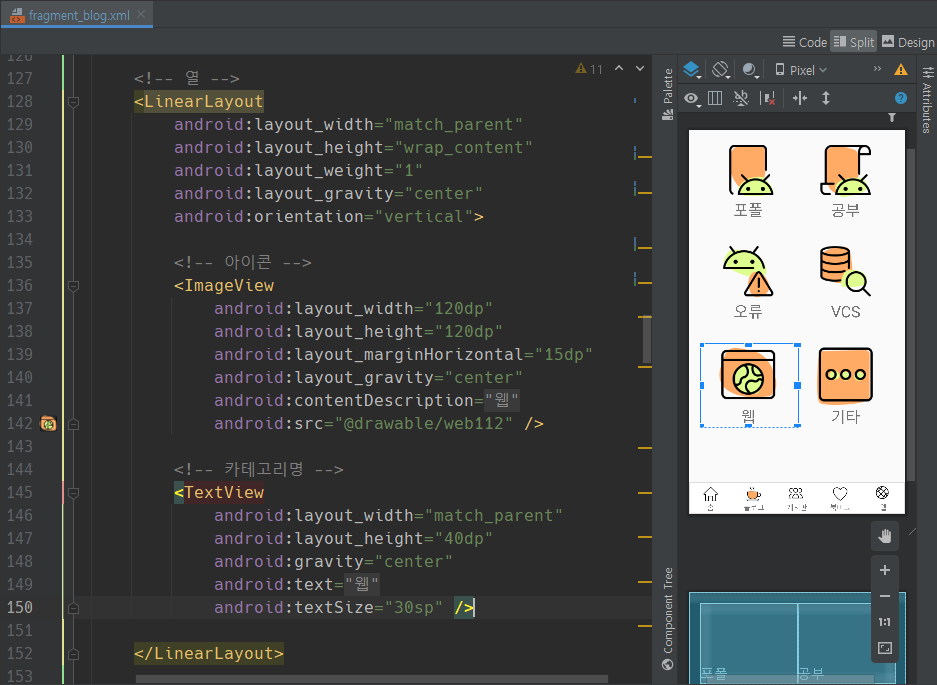Switch to Code view mode
This screenshot has height=685, width=937.
click(805, 42)
